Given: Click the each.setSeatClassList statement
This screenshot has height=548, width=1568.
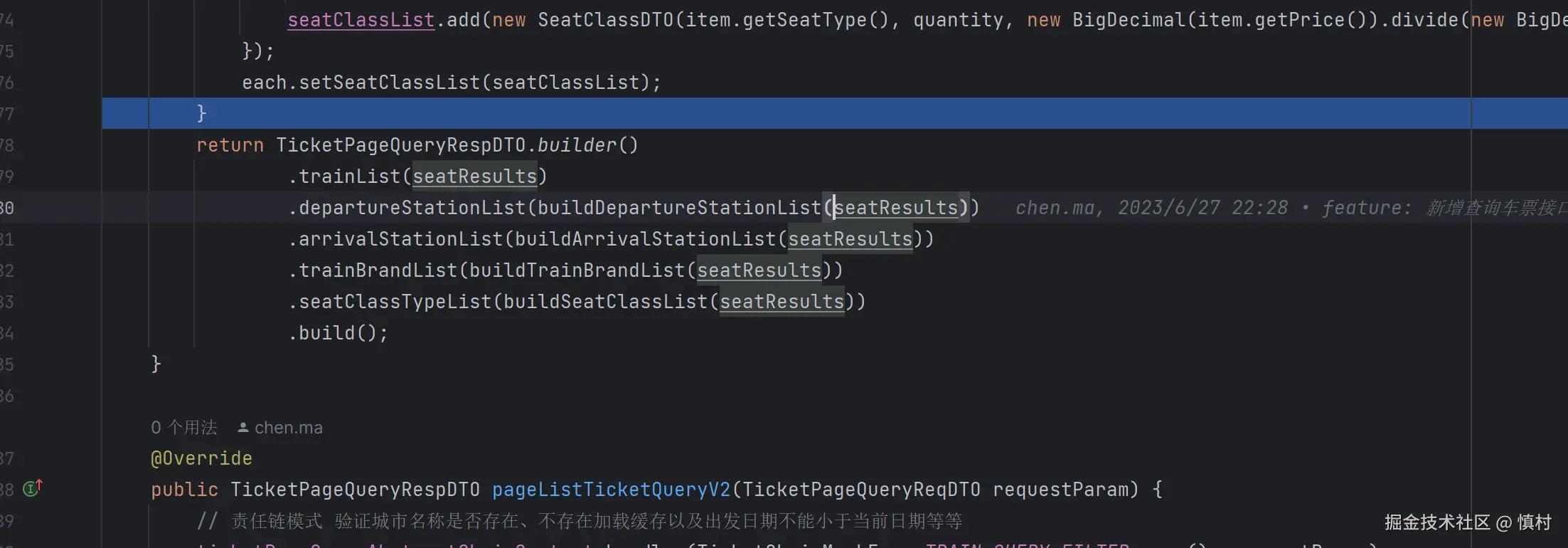Looking at the screenshot, I should tap(451, 83).
